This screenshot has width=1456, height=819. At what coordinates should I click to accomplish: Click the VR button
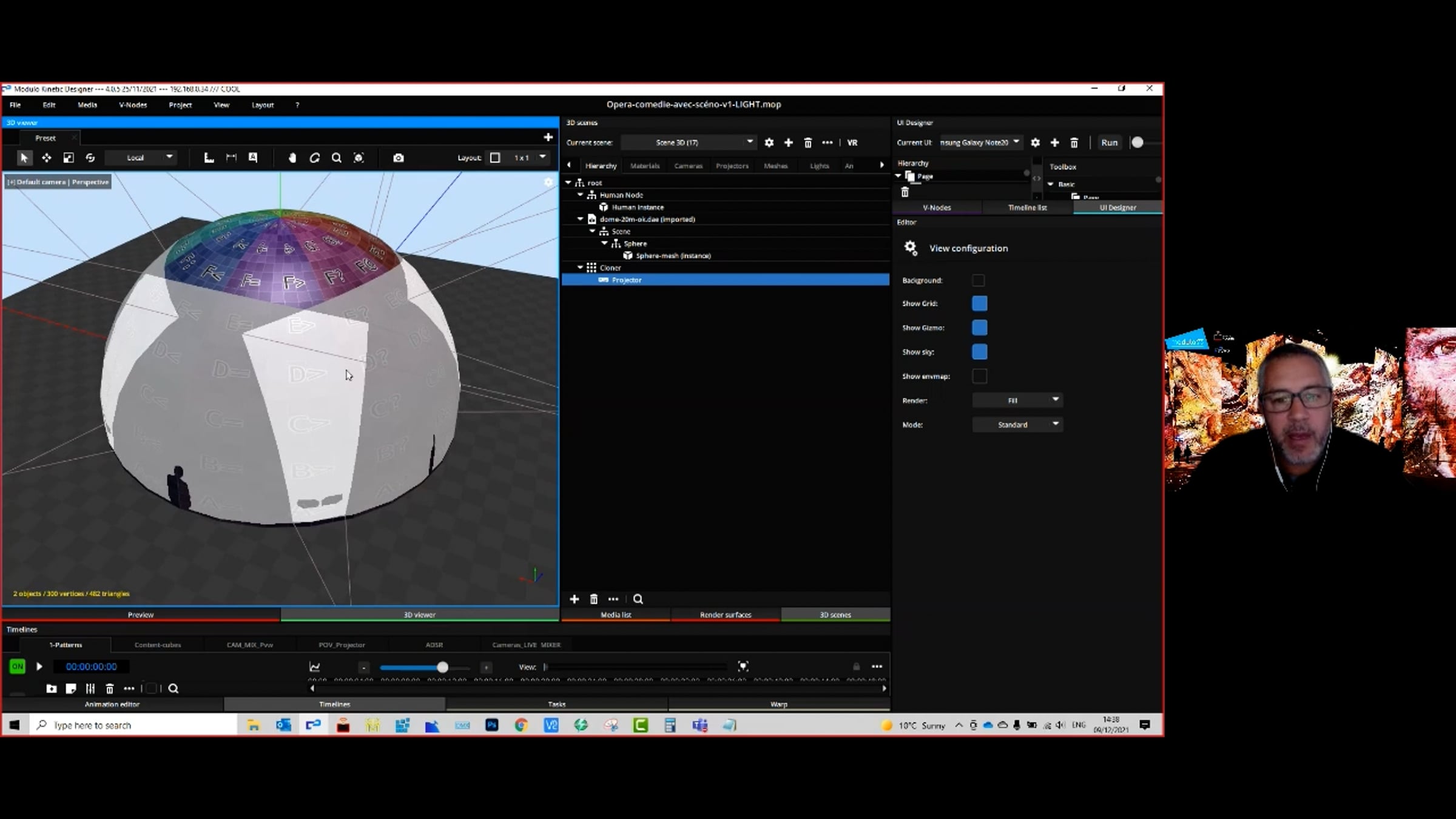point(852,143)
